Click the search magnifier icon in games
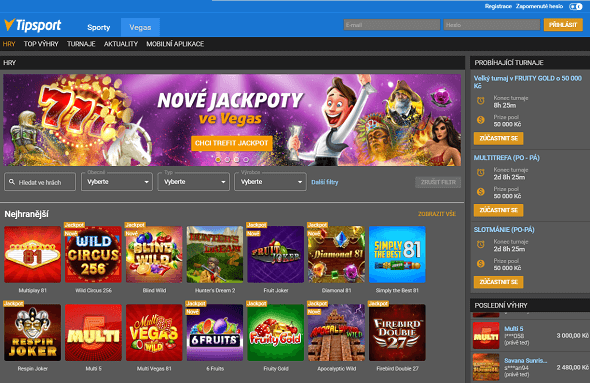This screenshot has width=590, height=383. click(12, 182)
